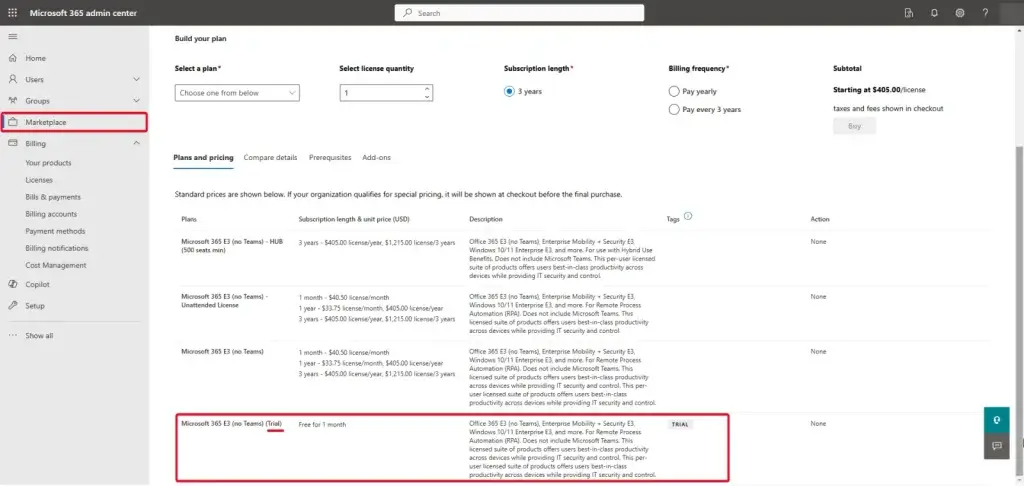Open Payment methods page
The image size is (1024, 486).
point(55,231)
